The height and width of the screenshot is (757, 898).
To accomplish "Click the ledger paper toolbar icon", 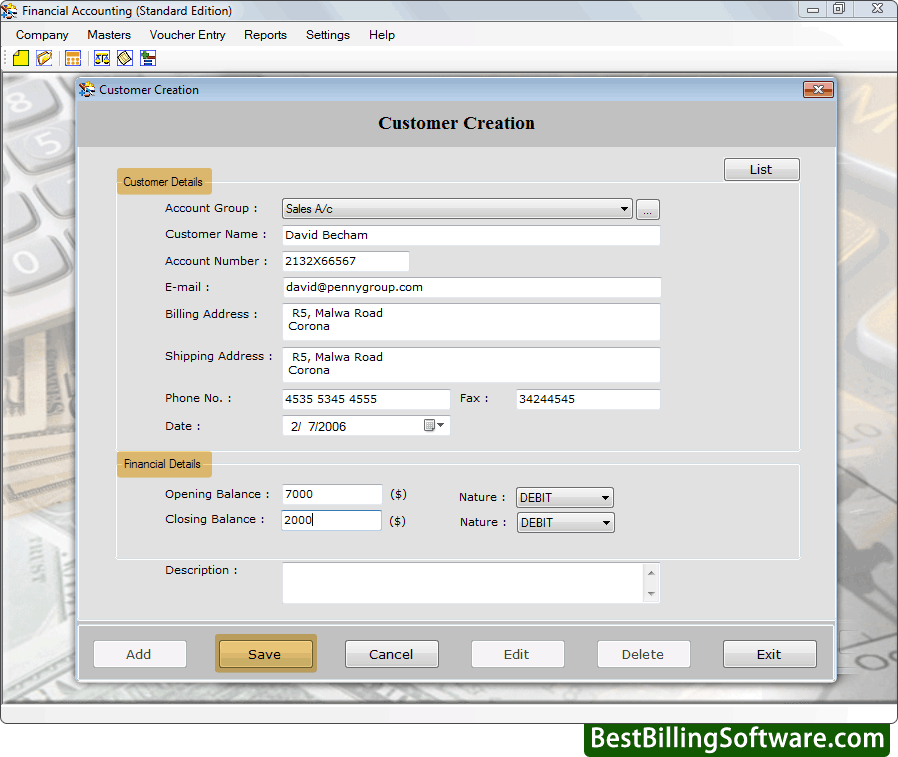I will [125, 58].
